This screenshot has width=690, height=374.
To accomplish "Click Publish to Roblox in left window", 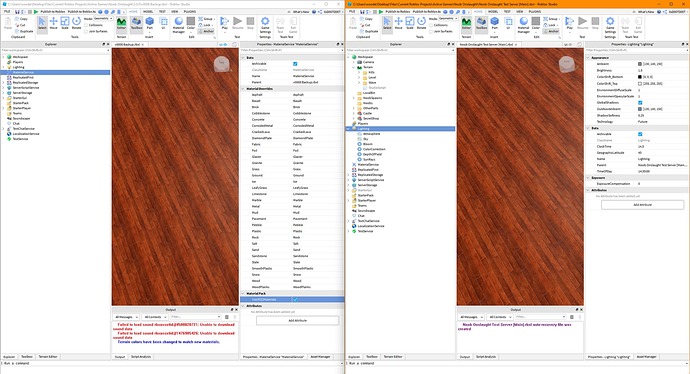I will [51, 11].
